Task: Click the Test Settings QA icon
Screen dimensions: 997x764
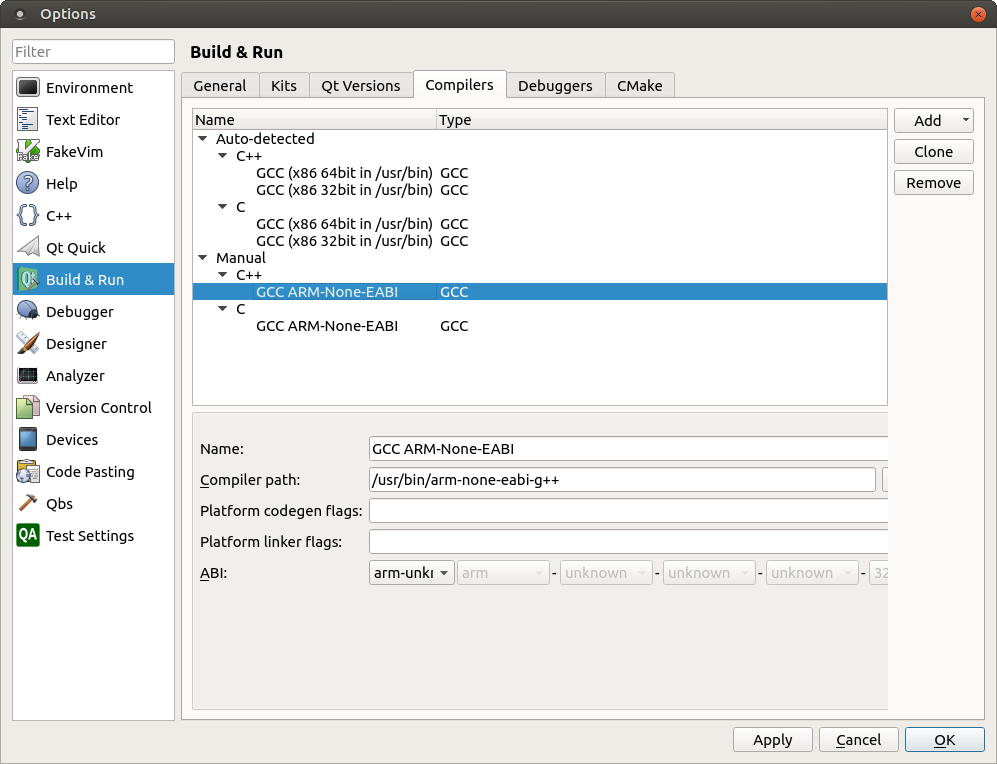Action: click(28, 536)
